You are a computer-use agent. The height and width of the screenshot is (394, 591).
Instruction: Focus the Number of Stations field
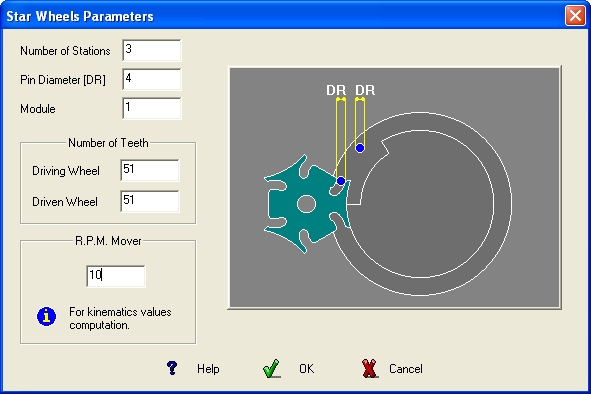click(152, 50)
